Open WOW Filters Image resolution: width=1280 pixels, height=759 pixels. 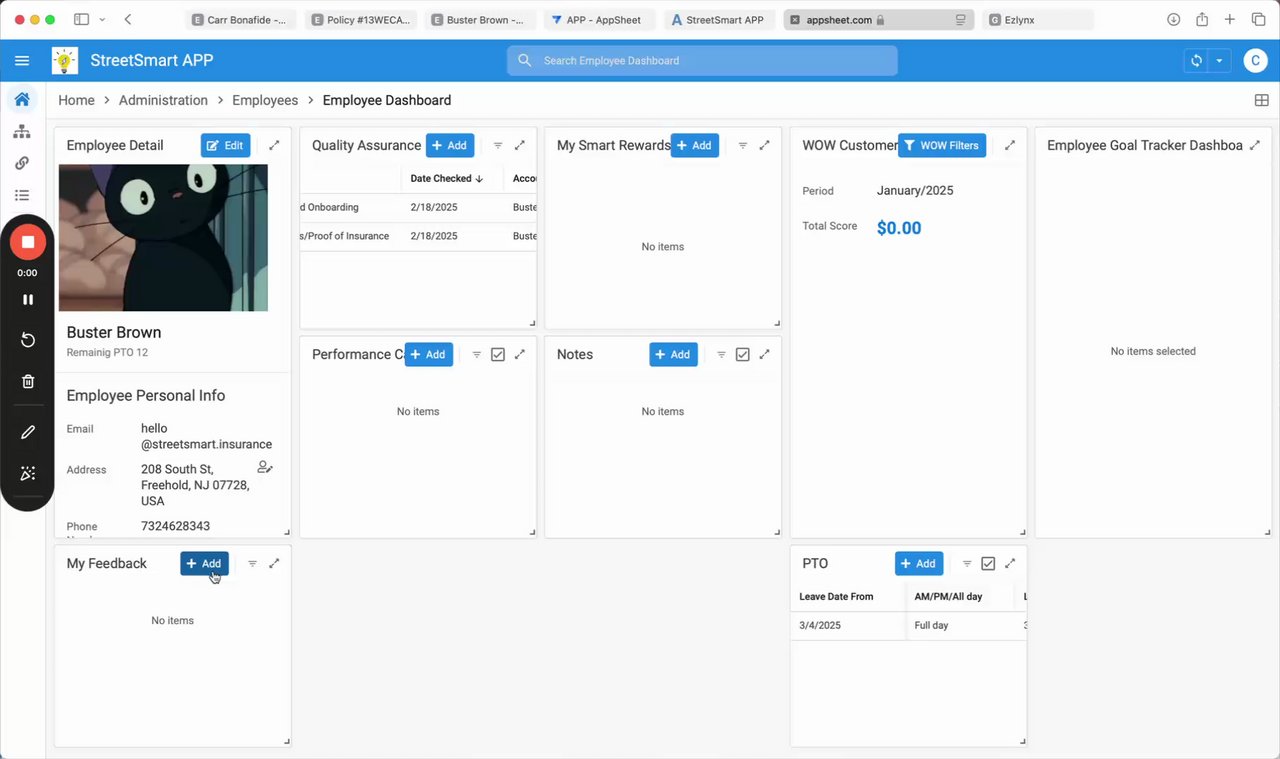[x=942, y=145]
